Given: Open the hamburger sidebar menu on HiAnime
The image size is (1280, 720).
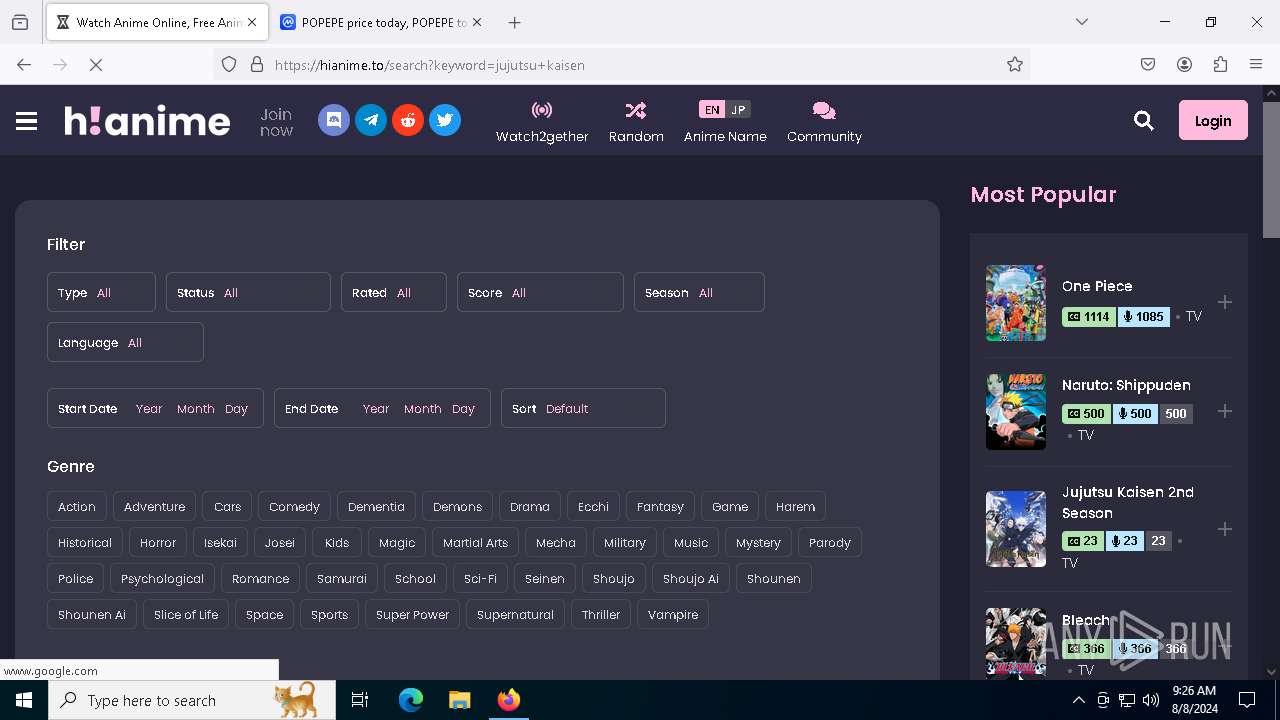Looking at the screenshot, I should point(27,121).
